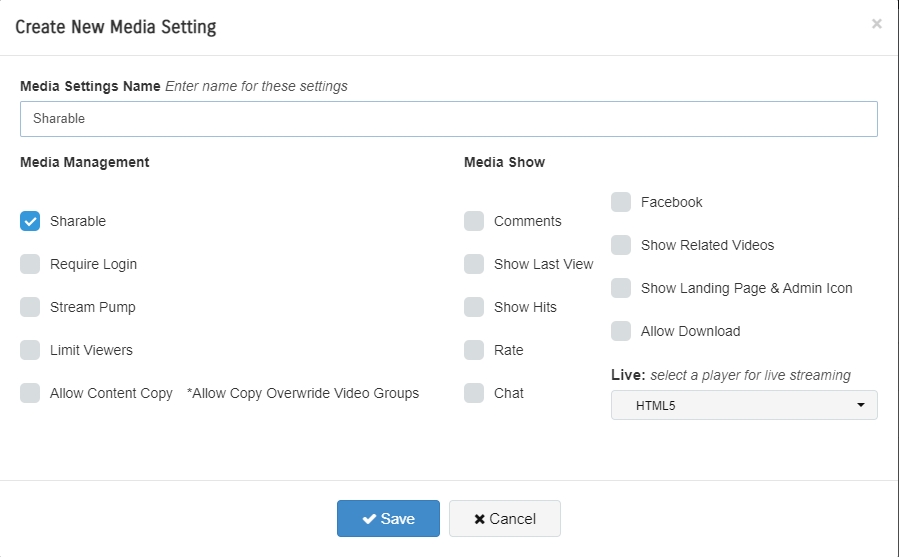The width and height of the screenshot is (899, 557).
Task: Enable the Require Login checkbox
Action: [30, 264]
